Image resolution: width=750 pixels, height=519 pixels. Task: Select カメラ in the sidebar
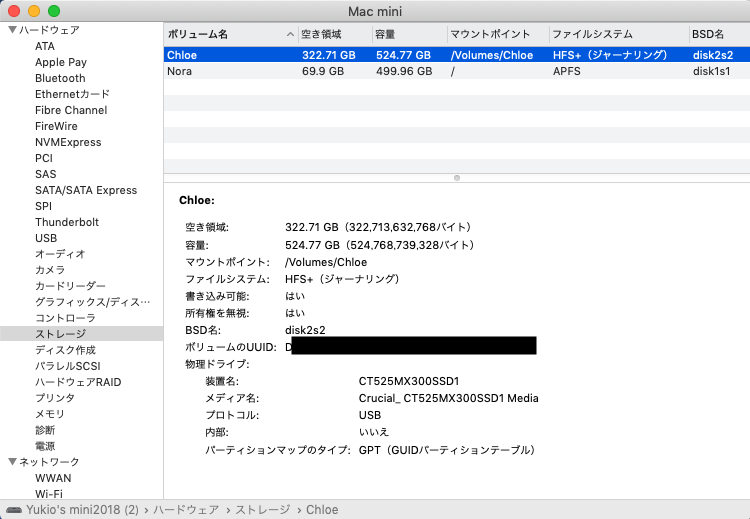(x=50, y=270)
